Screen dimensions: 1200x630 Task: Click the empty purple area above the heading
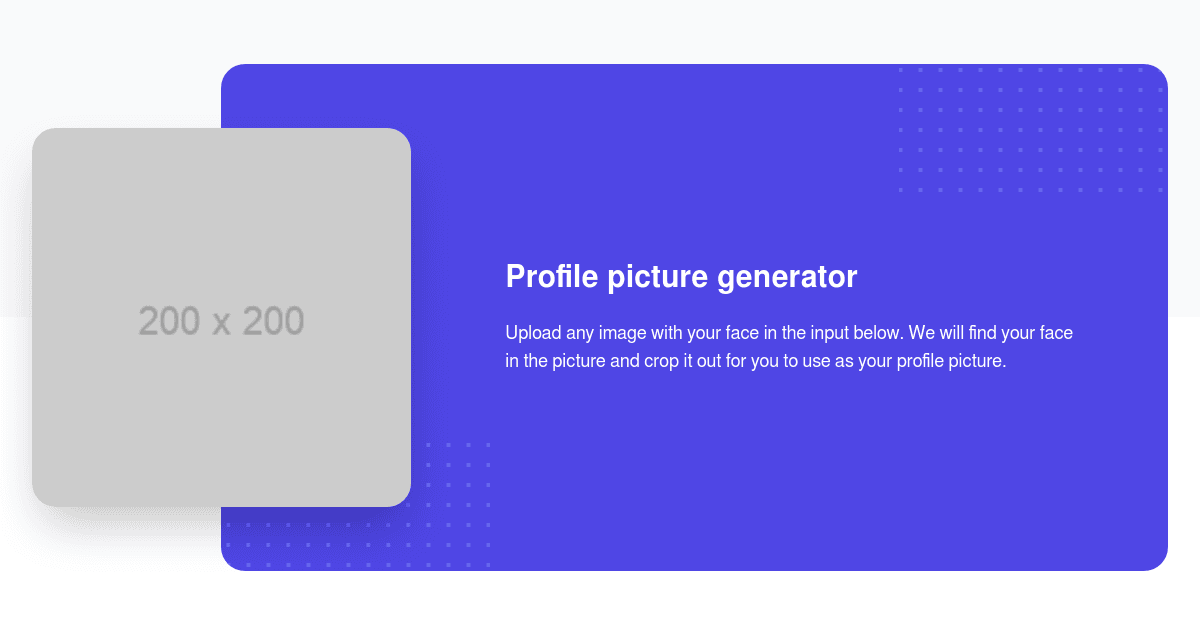tap(680, 160)
